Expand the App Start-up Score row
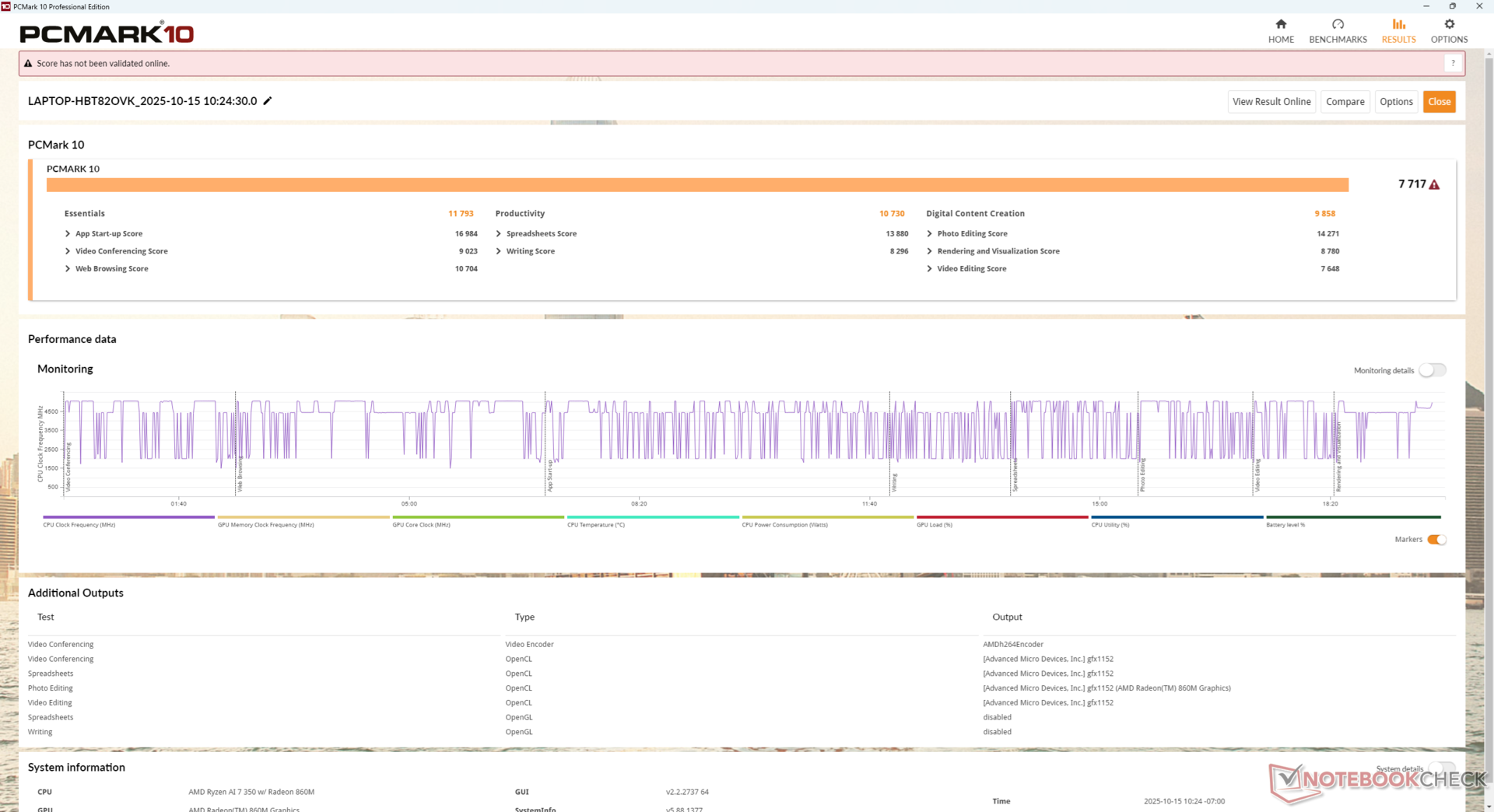The width and height of the screenshot is (1494, 812). [68, 233]
